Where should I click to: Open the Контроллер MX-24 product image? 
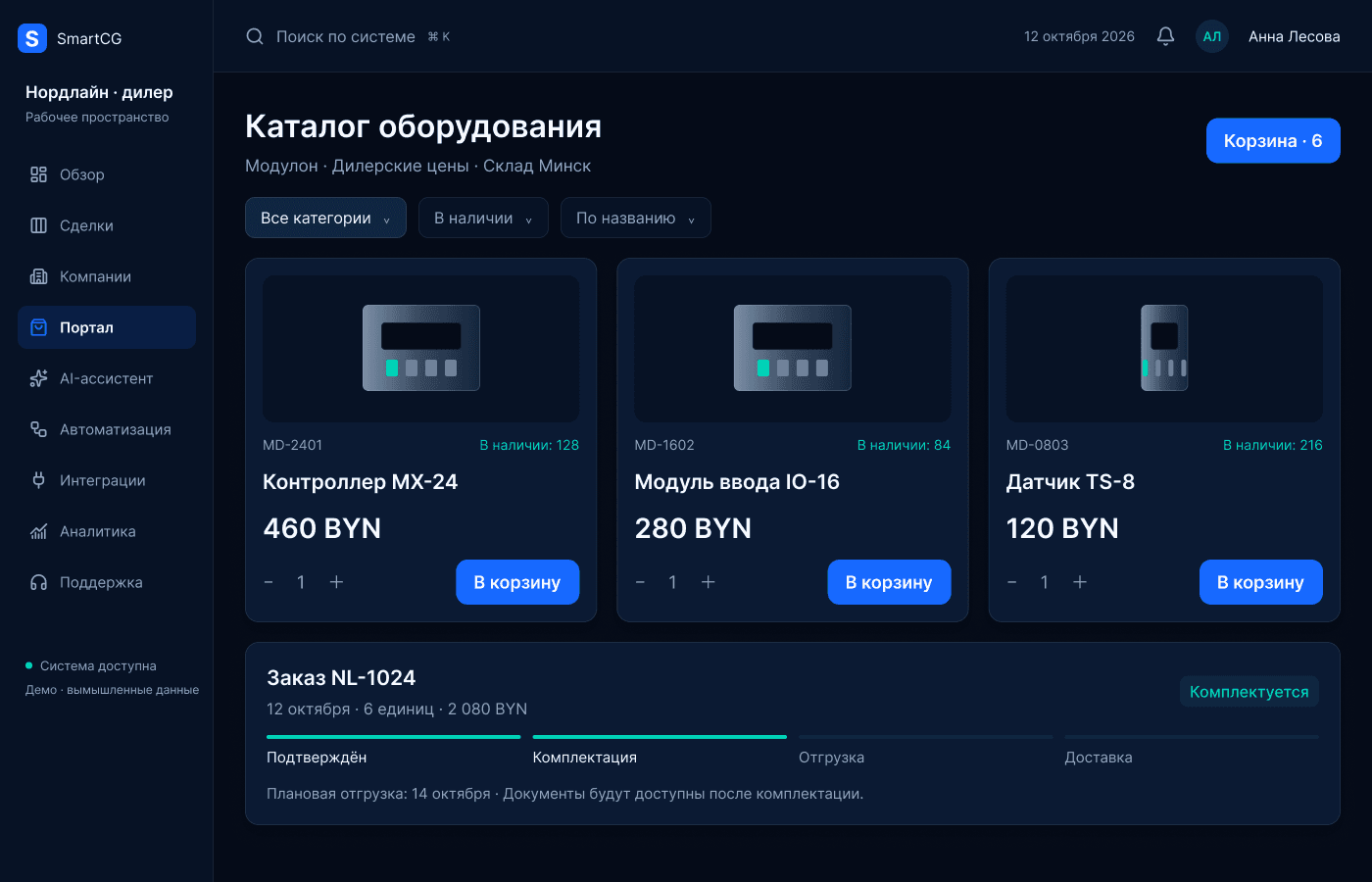pos(421,349)
